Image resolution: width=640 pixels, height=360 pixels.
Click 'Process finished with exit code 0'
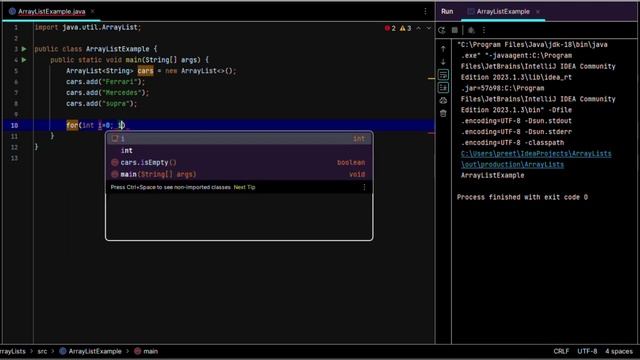coord(522,197)
